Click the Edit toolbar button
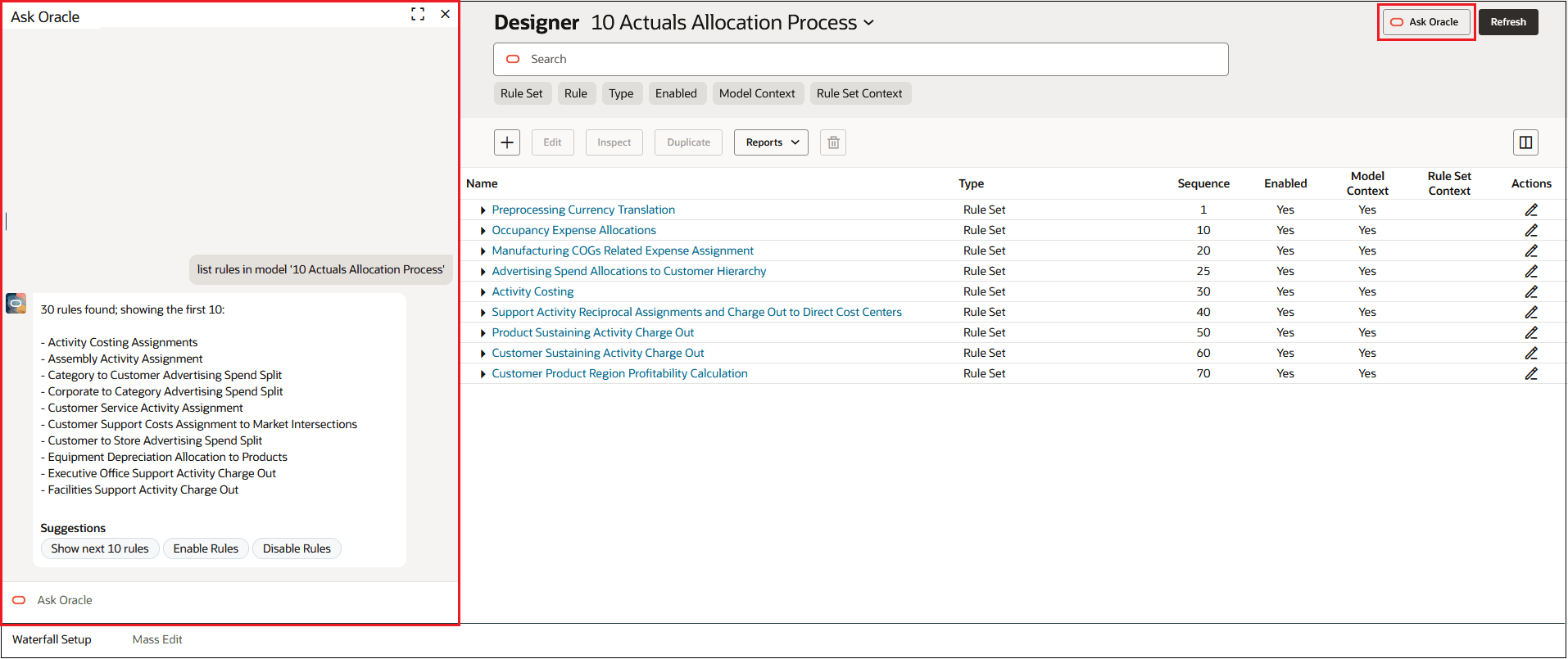The width and height of the screenshot is (1568, 659). [x=553, y=142]
